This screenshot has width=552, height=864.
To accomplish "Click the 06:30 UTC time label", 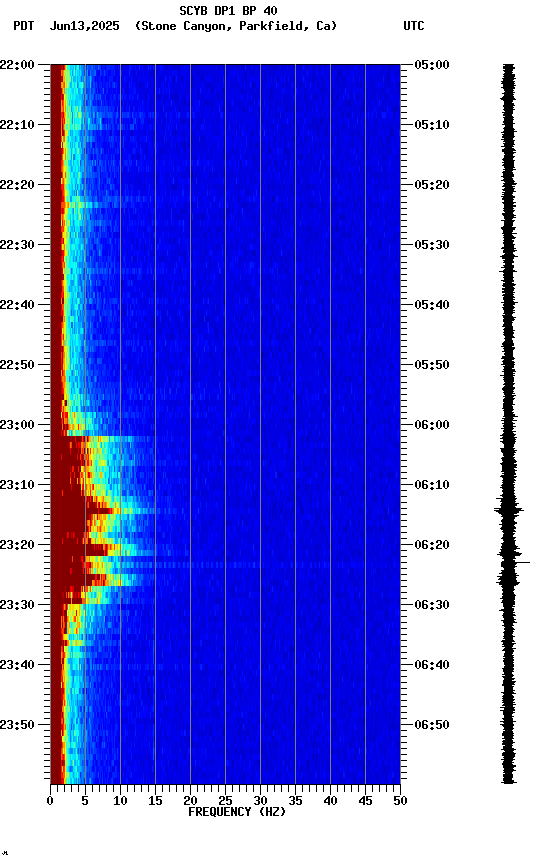I will click(x=432, y=605).
